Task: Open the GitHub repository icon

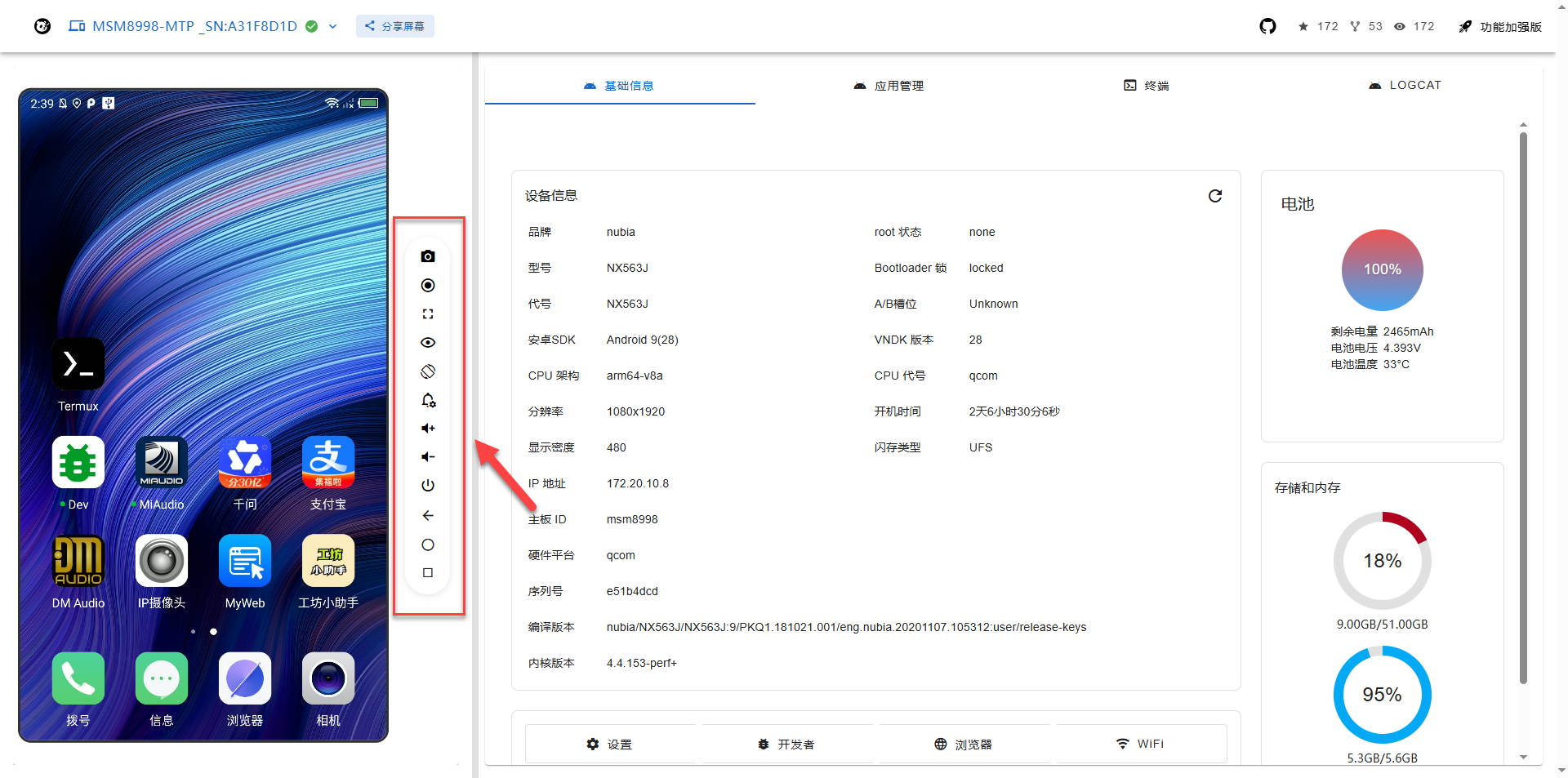Action: (1267, 26)
